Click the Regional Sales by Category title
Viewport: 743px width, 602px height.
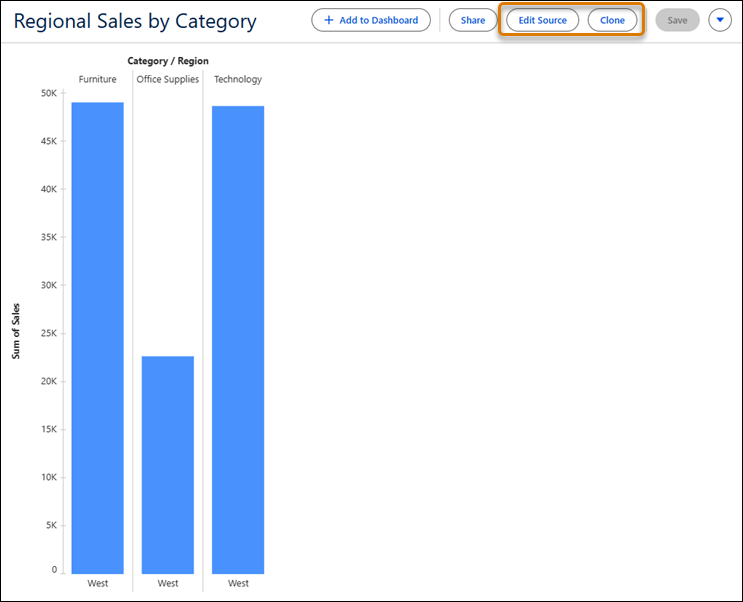tap(135, 21)
